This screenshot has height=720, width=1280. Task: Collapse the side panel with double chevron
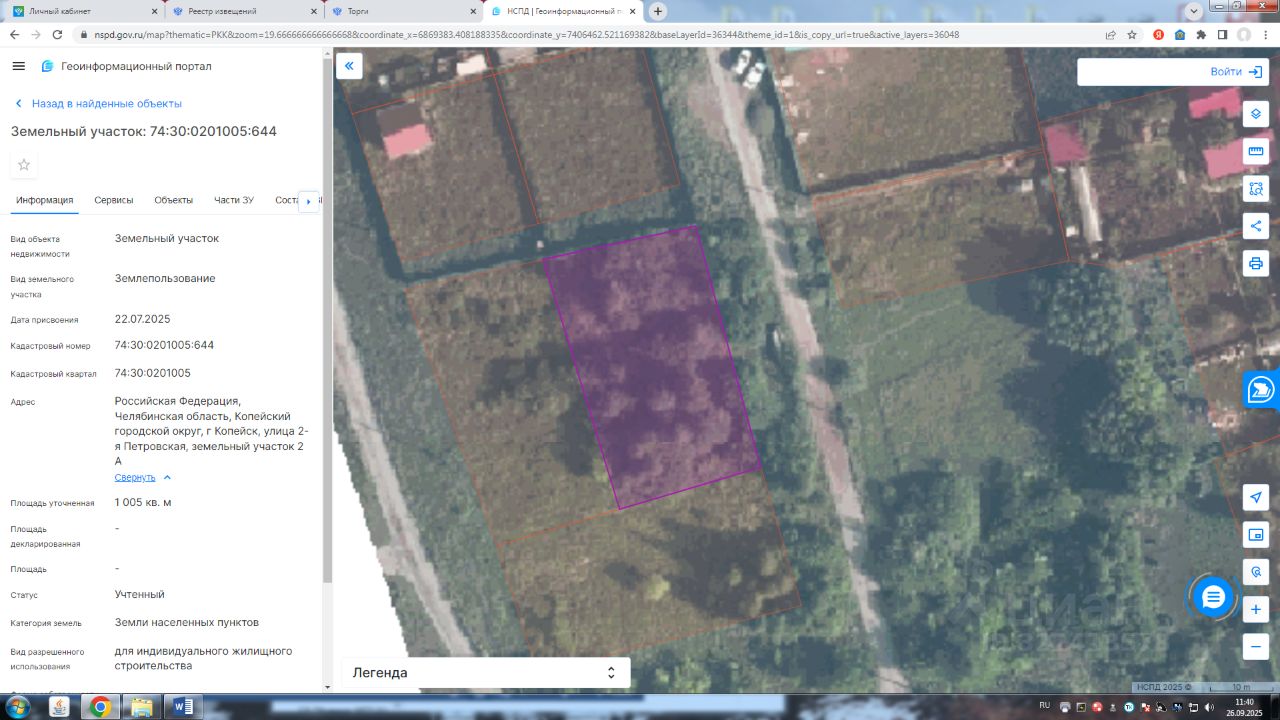coord(349,66)
